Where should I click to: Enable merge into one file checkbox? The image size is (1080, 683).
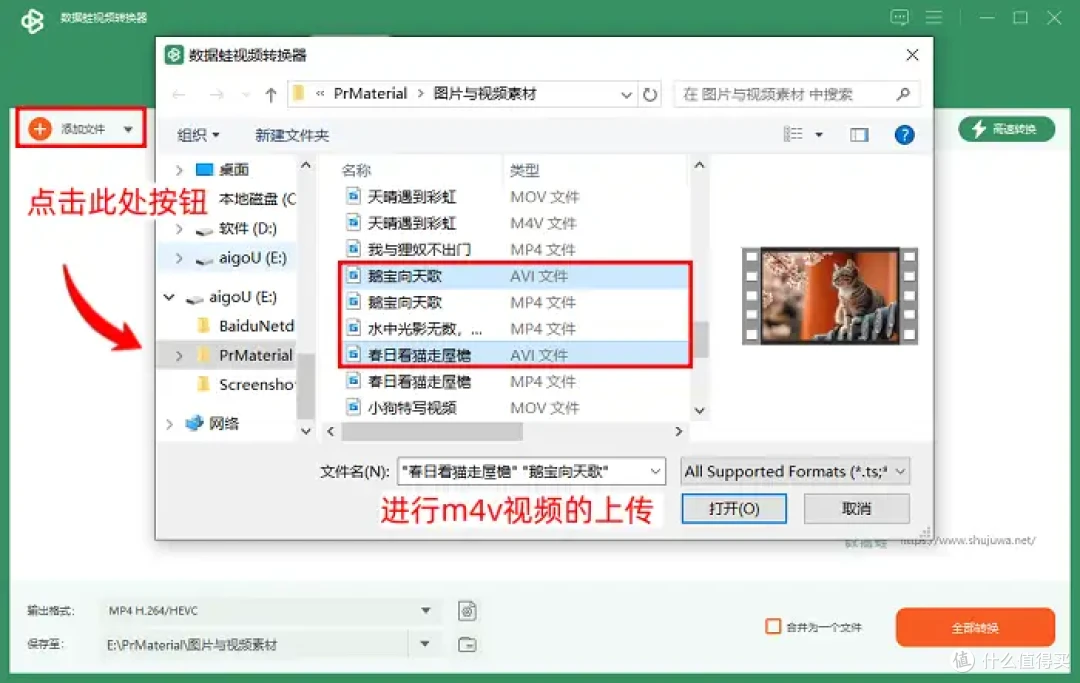773,627
